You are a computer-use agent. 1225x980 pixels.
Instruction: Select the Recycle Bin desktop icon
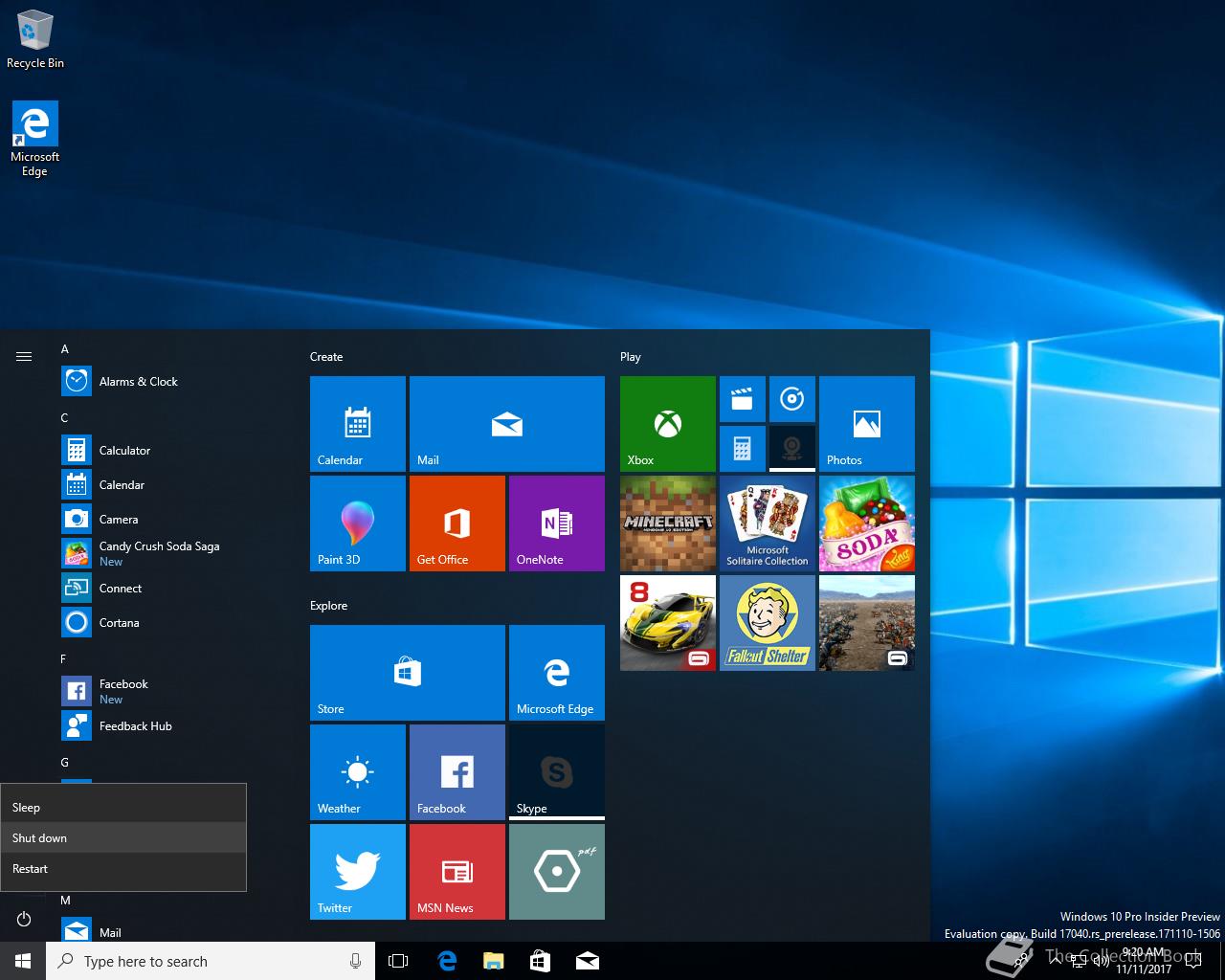35,39
